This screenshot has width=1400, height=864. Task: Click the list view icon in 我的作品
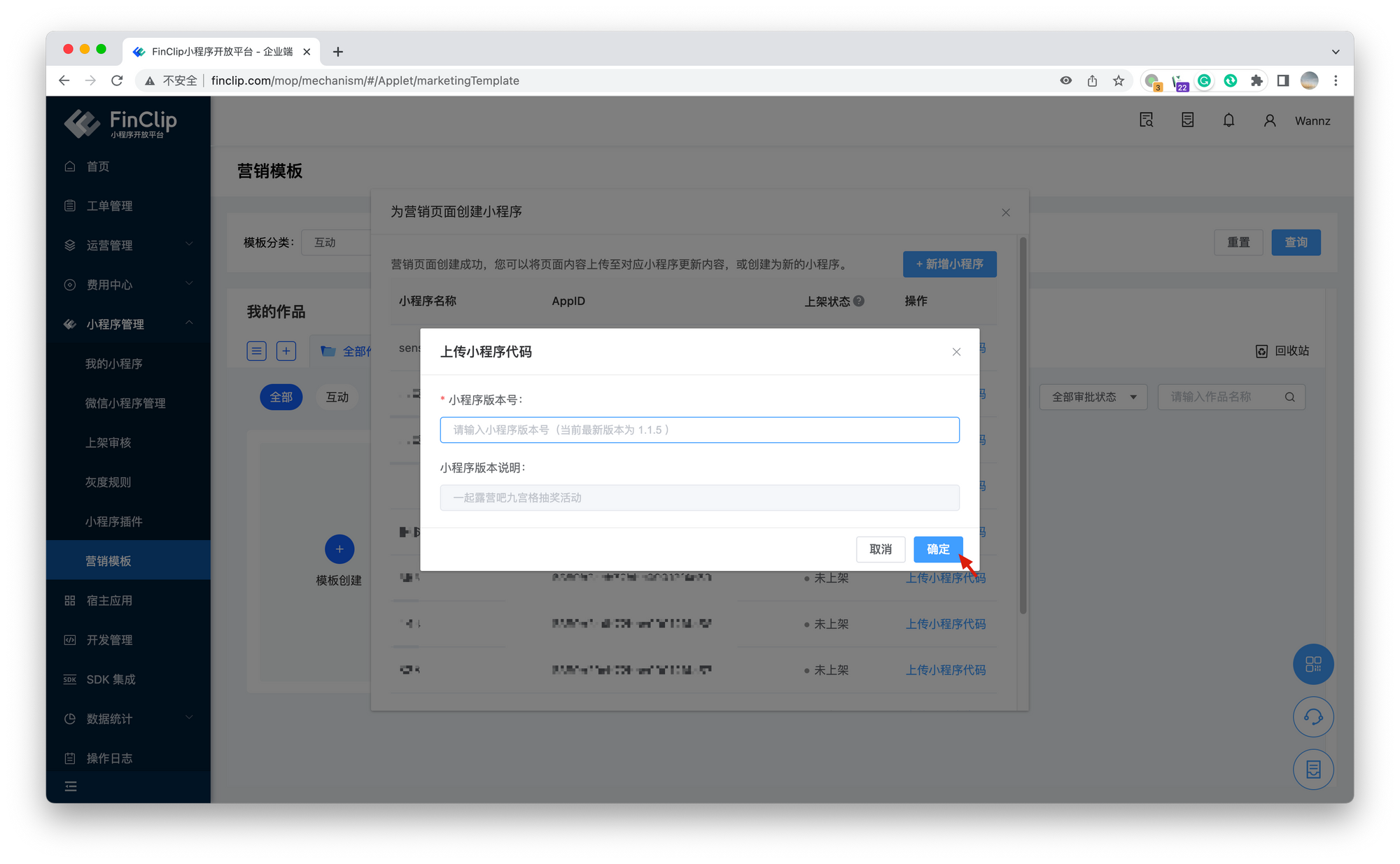coord(257,350)
